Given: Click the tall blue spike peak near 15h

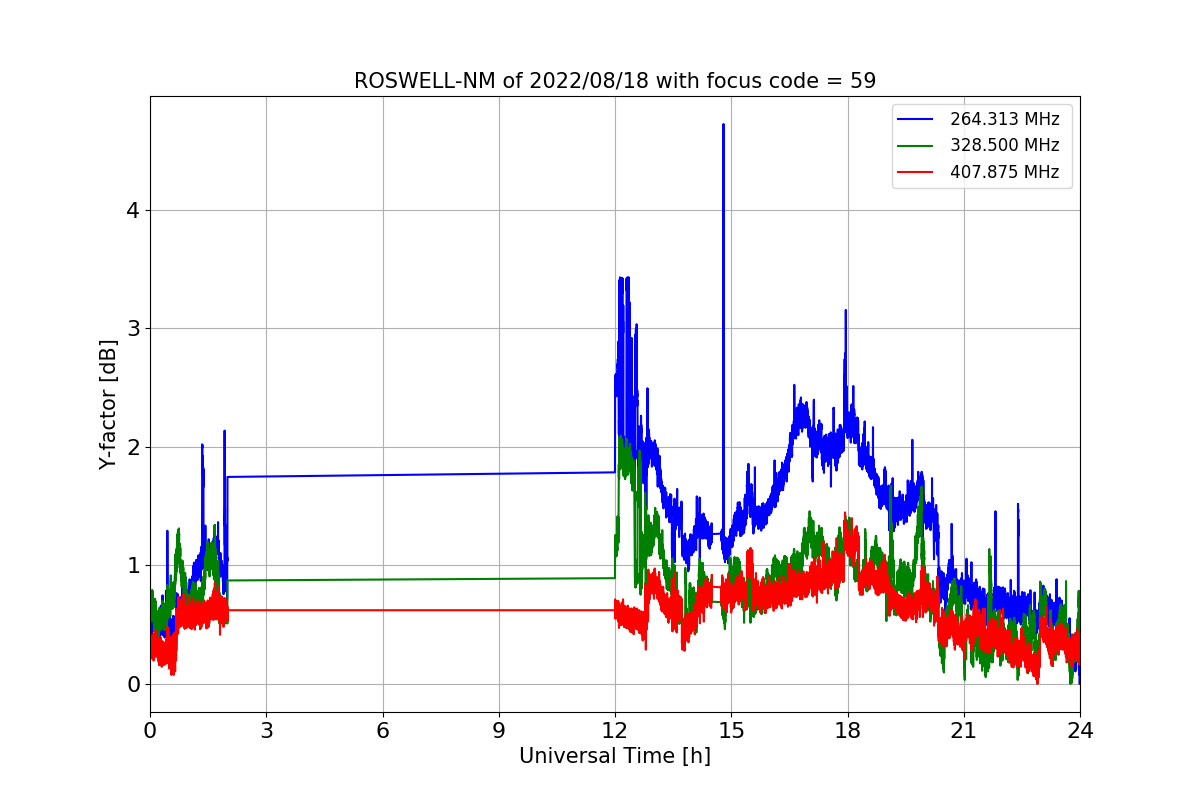Looking at the screenshot, I should coord(723,126).
